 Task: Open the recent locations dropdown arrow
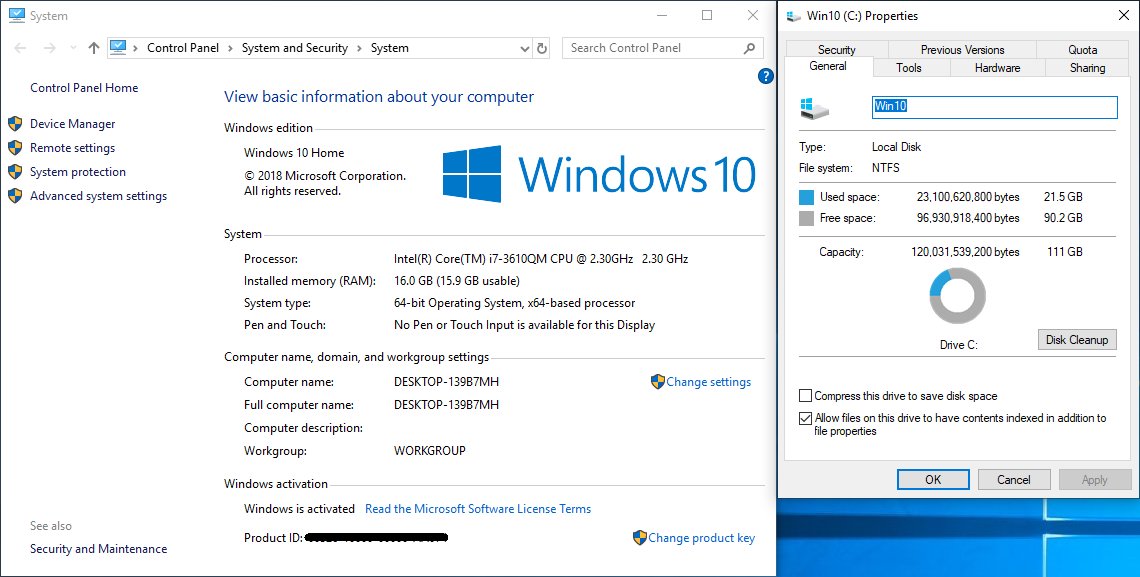73,48
